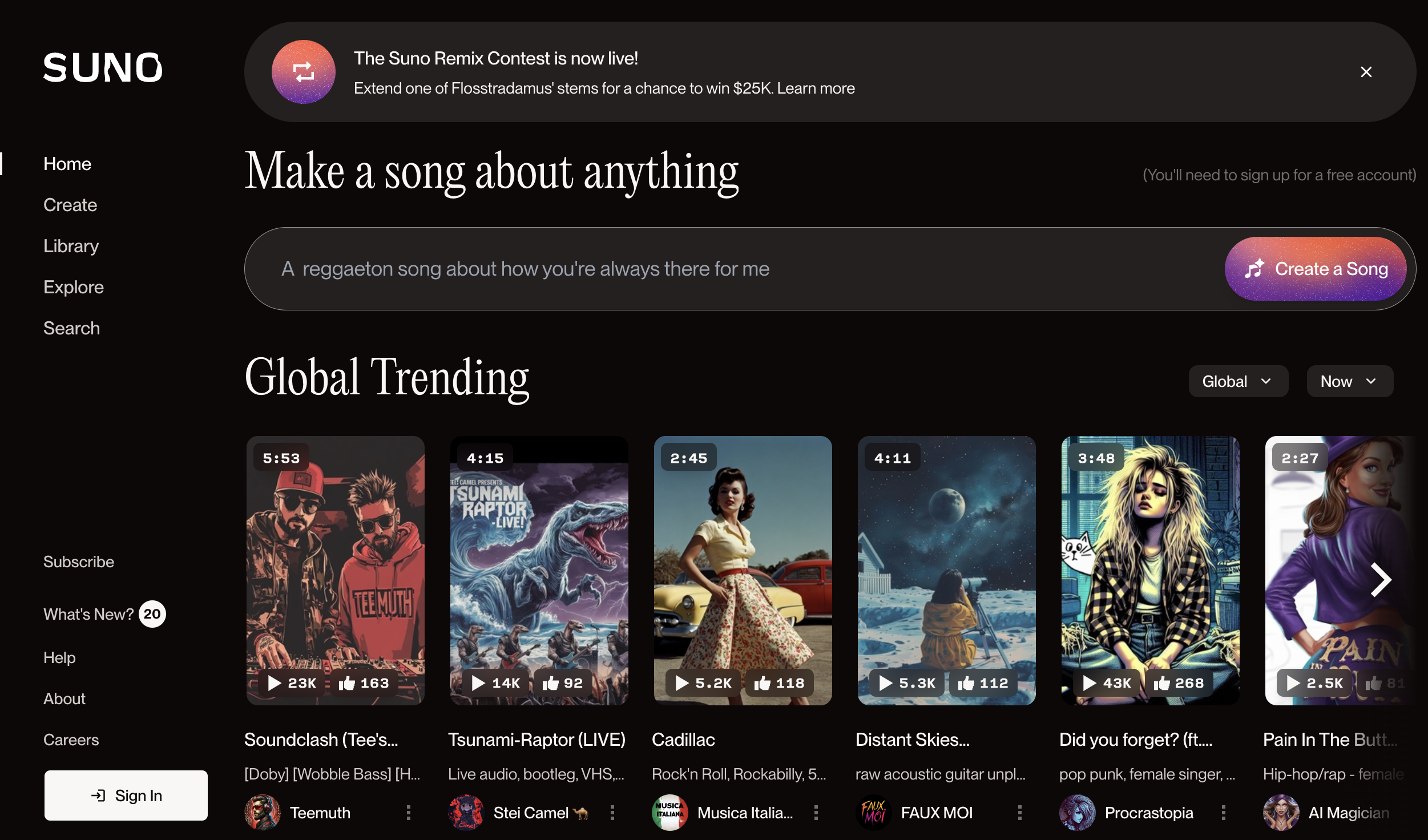Open three-dot menu for FAUX MOI song
Viewport: 1428px width, 840px height.
click(1020, 813)
